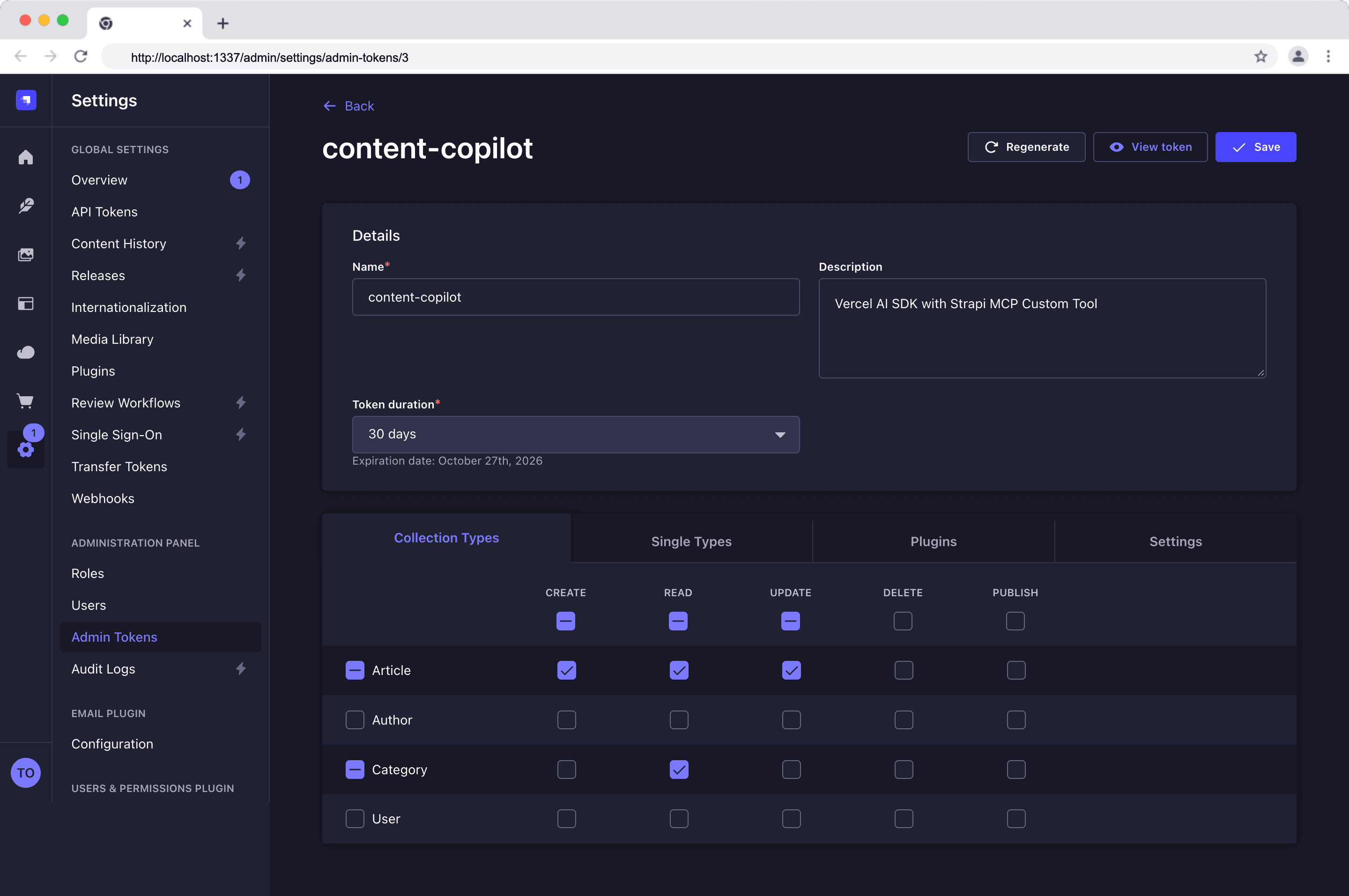Viewport: 1349px width, 896px height.
Task: Open the Plugins permissions tab
Action: coord(934,541)
